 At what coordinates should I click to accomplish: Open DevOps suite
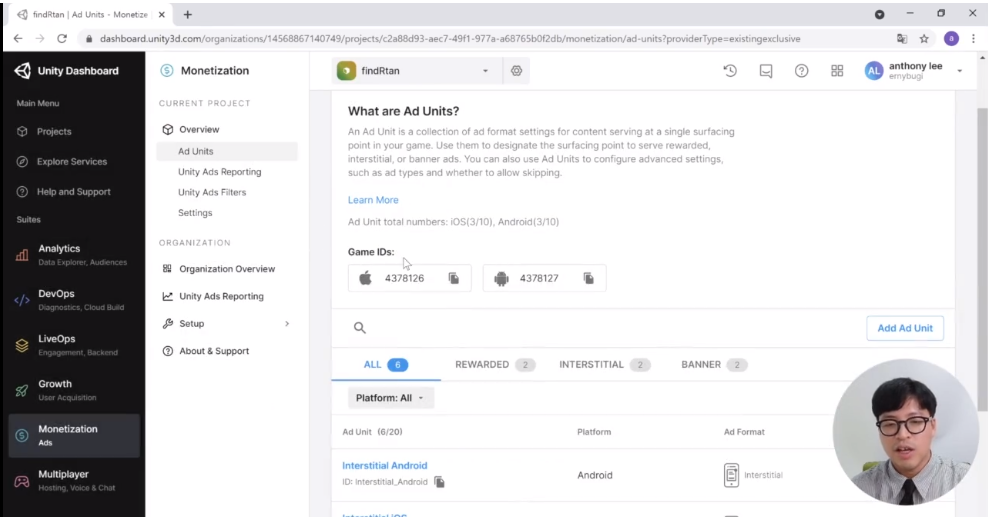coord(74,300)
